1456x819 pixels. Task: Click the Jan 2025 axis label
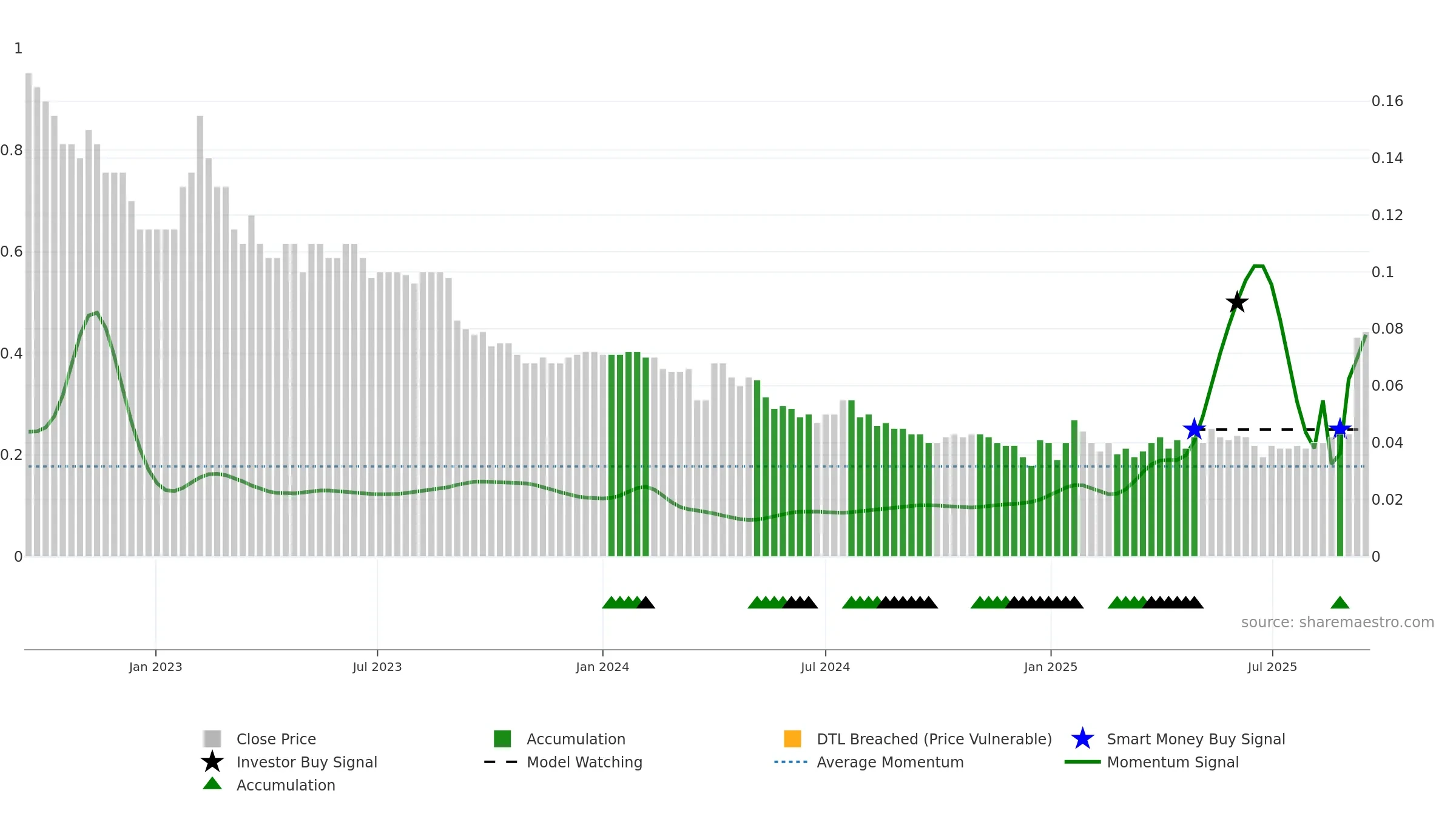(1051, 667)
